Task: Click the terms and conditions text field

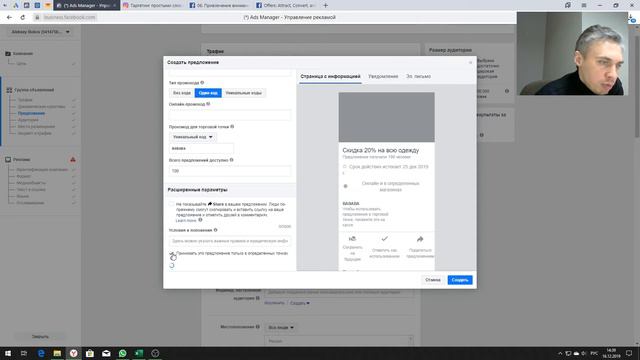Action: [230, 241]
